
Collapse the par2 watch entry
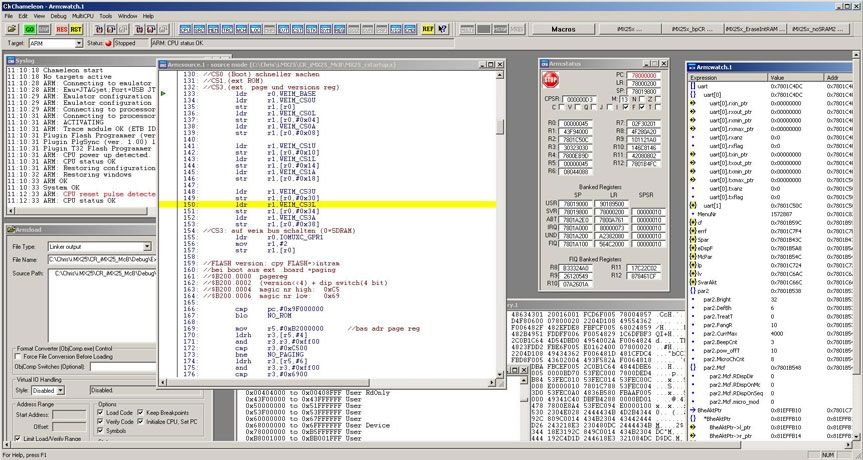pos(692,291)
